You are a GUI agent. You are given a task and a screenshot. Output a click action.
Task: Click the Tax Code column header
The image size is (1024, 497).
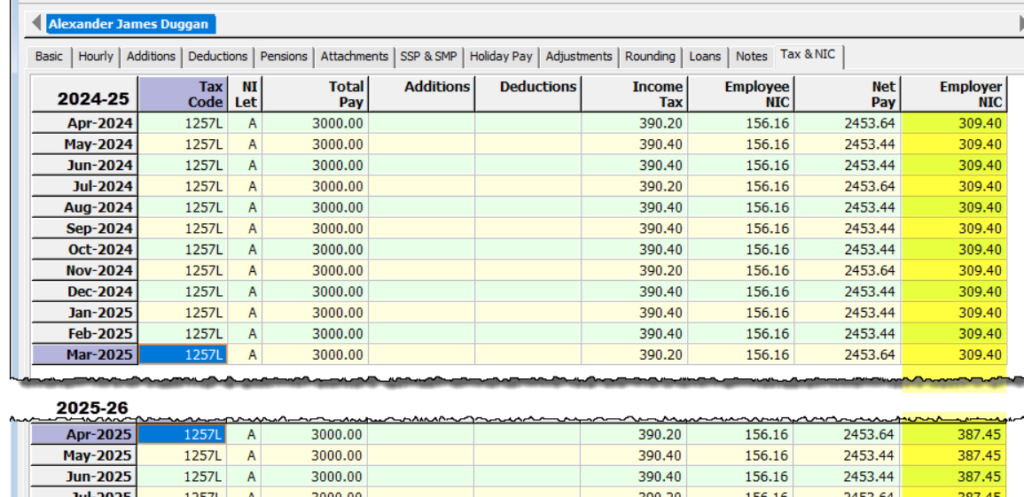[183, 95]
